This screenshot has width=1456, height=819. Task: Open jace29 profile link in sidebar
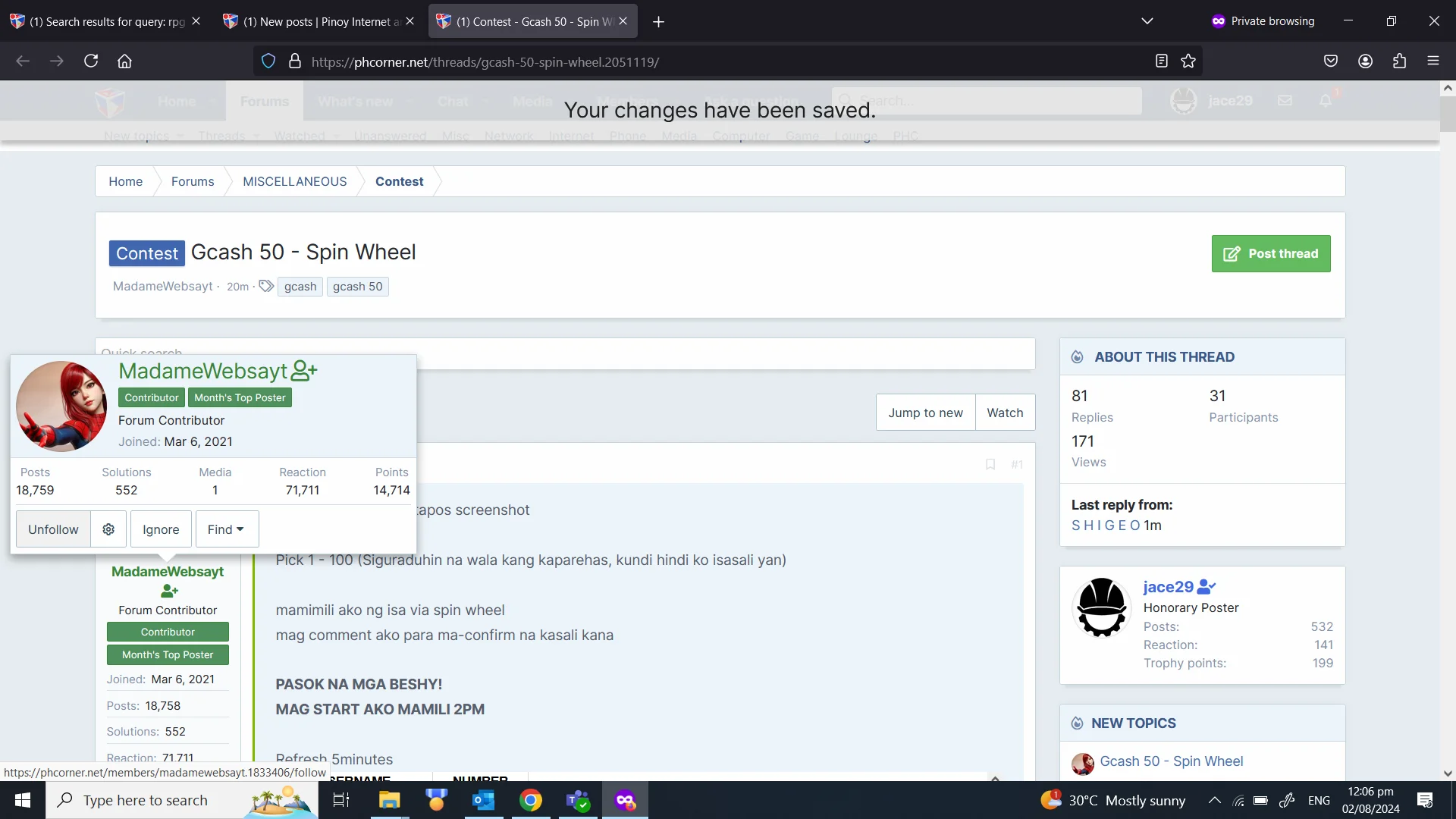tap(1169, 587)
